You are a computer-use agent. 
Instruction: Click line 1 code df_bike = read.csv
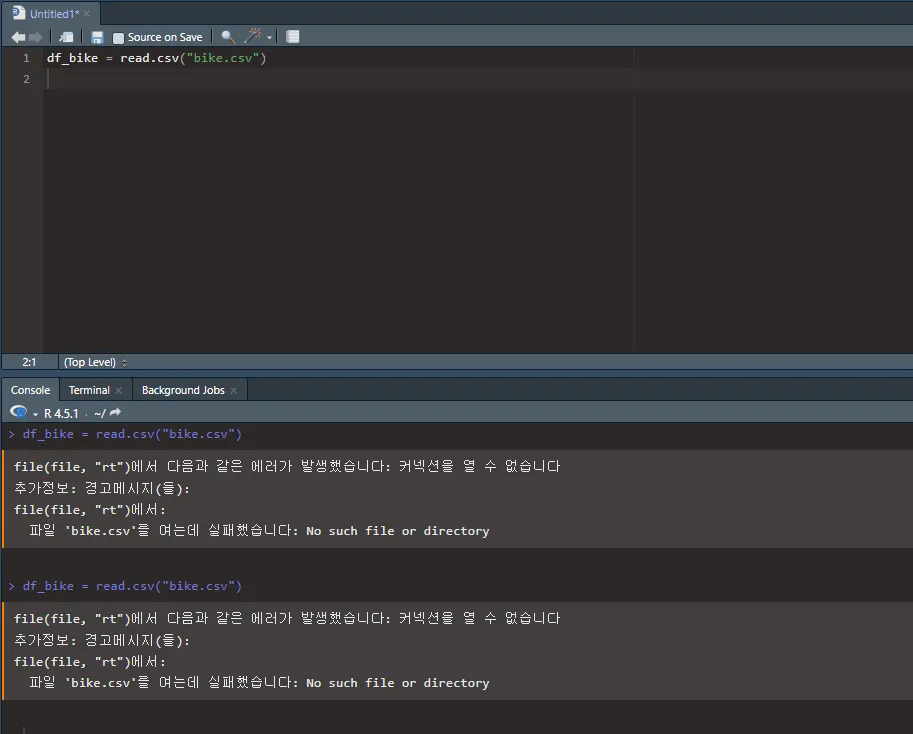click(x=157, y=58)
